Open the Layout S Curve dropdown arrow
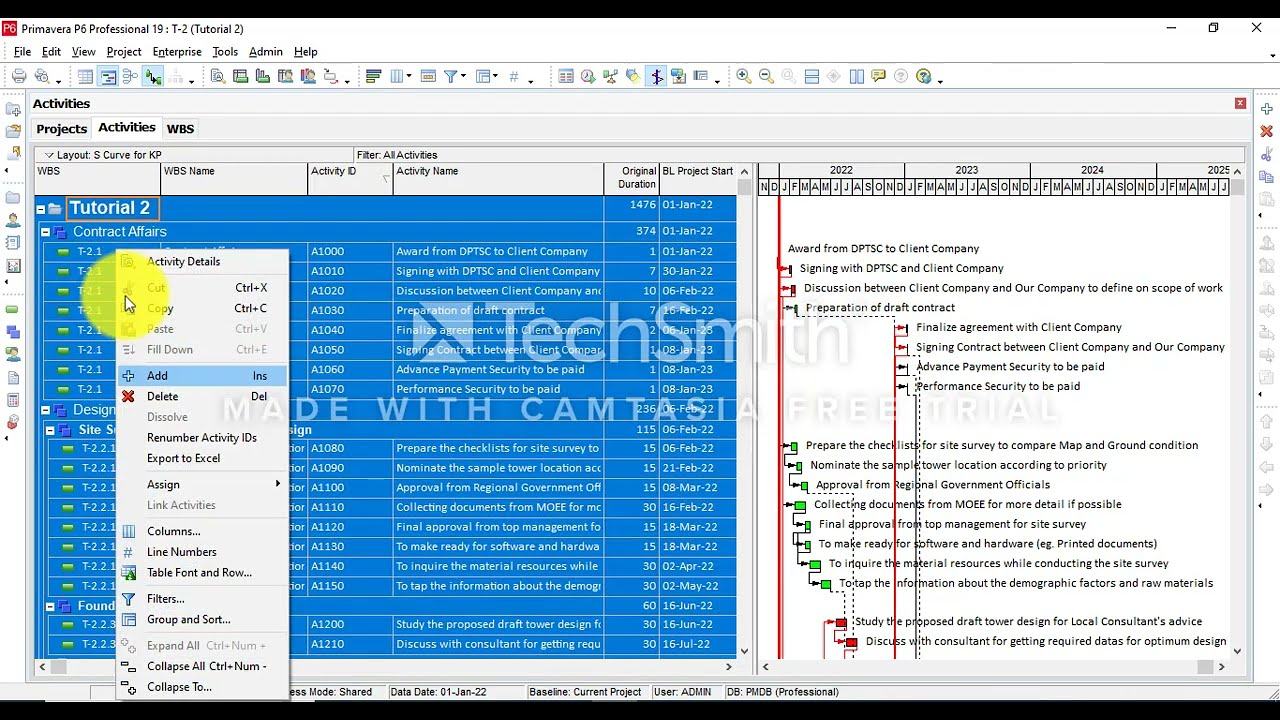The width and height of the screenshot is (1280, 720). 49,155
